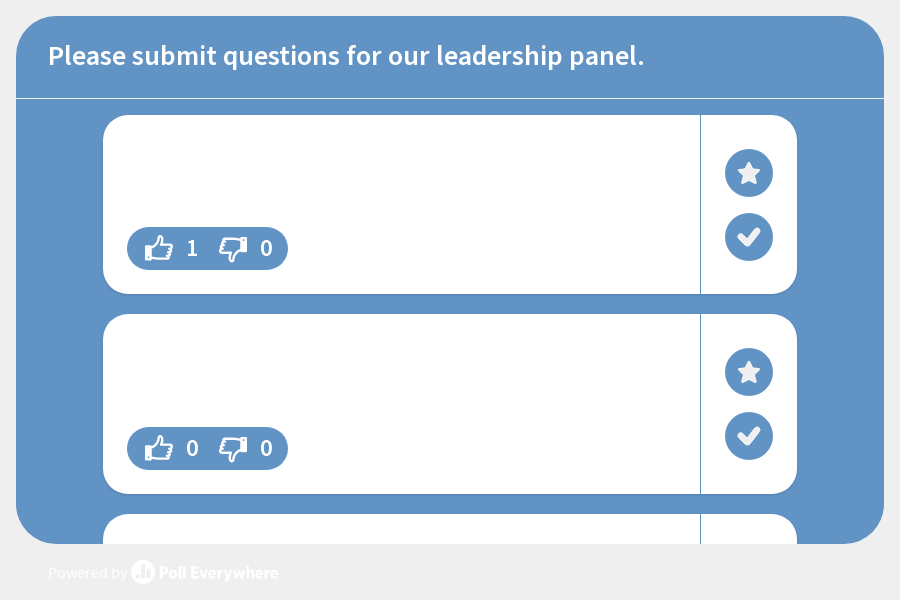Click the poll title asking for panel questions
900x600 pixels.
(346, 56)
